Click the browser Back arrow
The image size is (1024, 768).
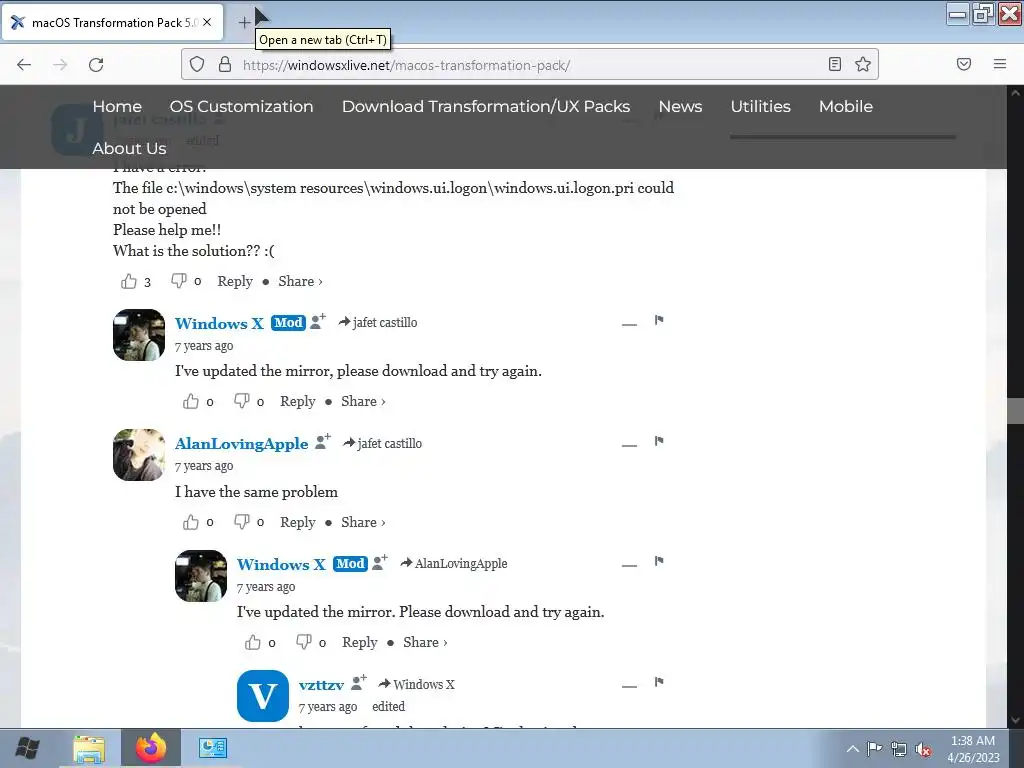point(24,64)
